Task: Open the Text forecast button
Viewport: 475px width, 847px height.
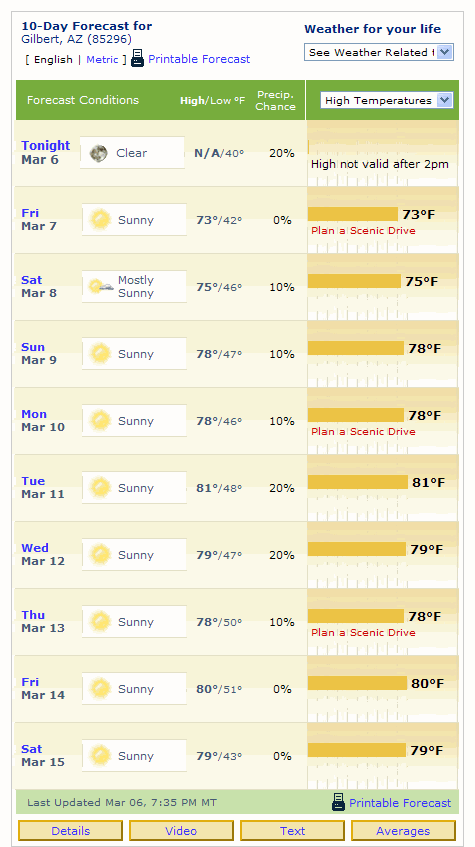Action: coord(292,831)
